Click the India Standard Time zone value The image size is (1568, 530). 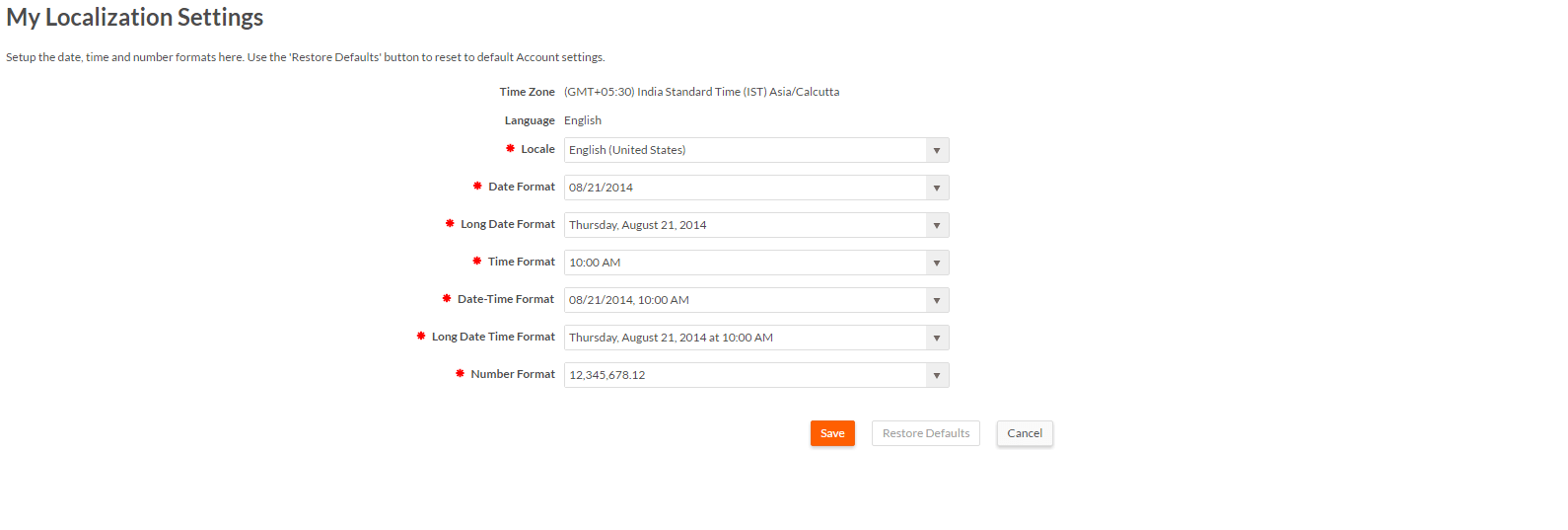pos(701,92)
